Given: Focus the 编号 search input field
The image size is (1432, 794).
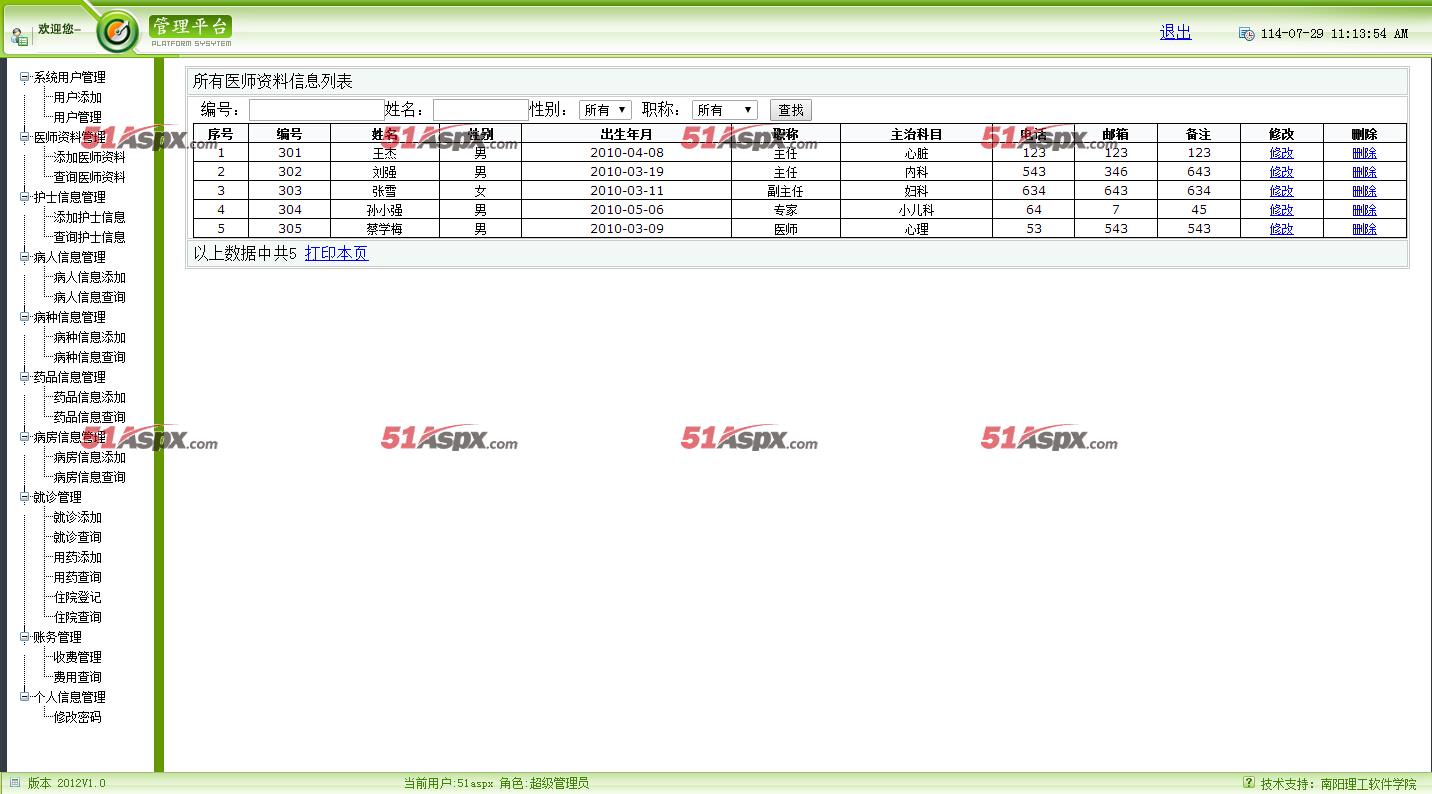Looking at the screenshot, I should point(317,110).
